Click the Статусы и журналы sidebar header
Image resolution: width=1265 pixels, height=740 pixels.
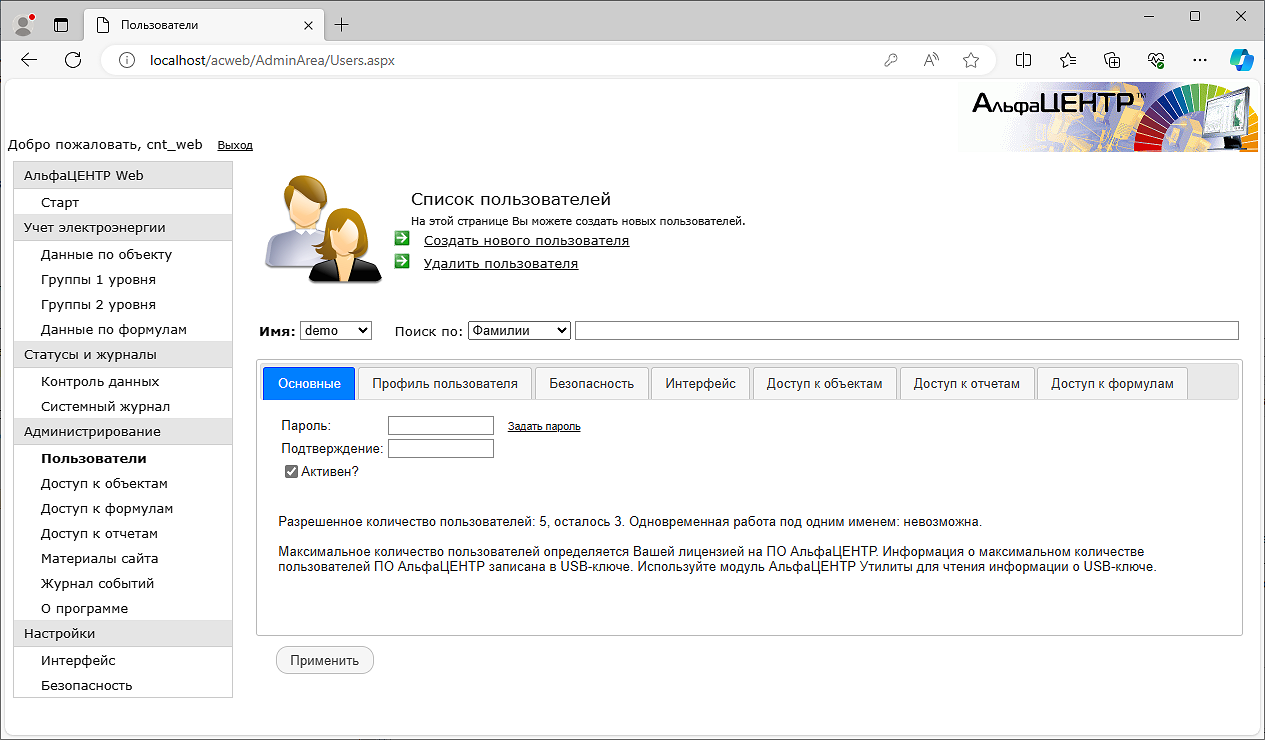pyautogui.click(x=123, y=354)
